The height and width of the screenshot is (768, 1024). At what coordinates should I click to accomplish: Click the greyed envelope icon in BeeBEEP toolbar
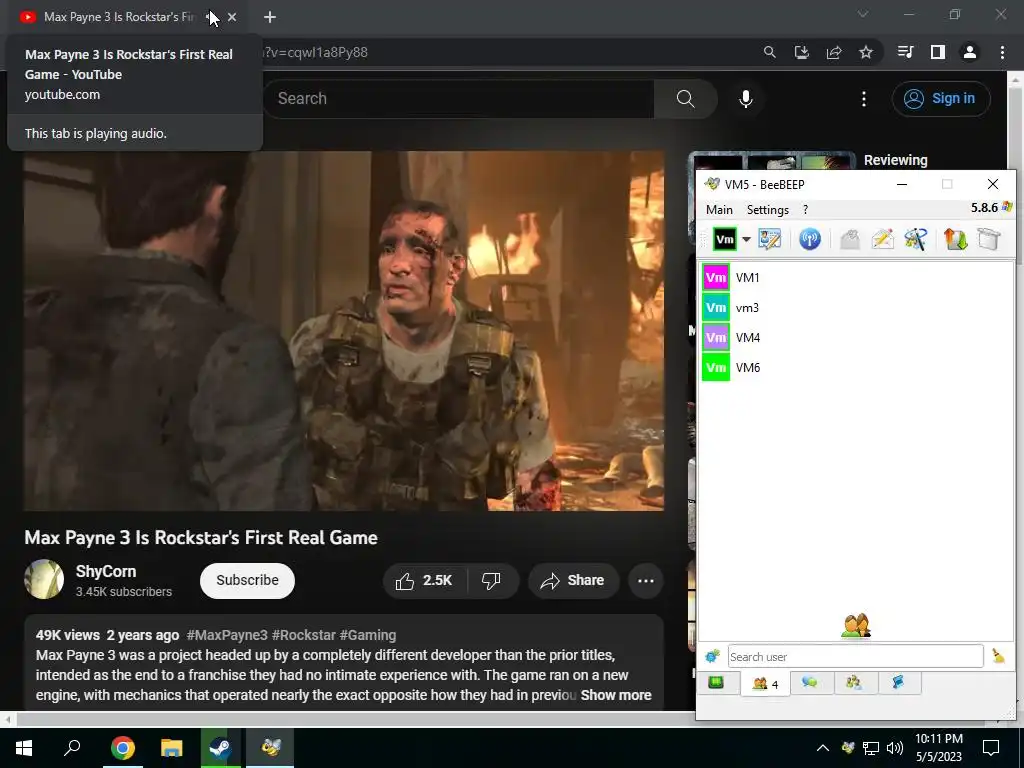tap(850, 239)
